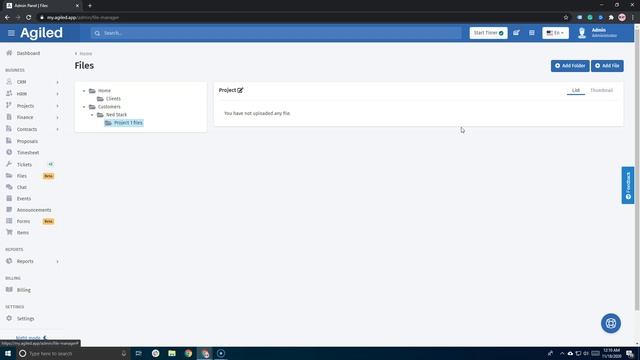Click the Billing icon in sidebar
The image size is (640, 360).
(9, 290)
